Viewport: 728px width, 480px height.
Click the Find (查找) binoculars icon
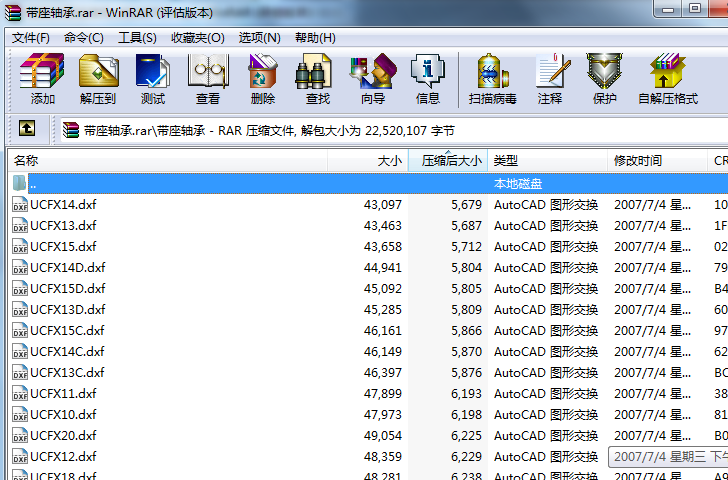[x=314, y=71]
